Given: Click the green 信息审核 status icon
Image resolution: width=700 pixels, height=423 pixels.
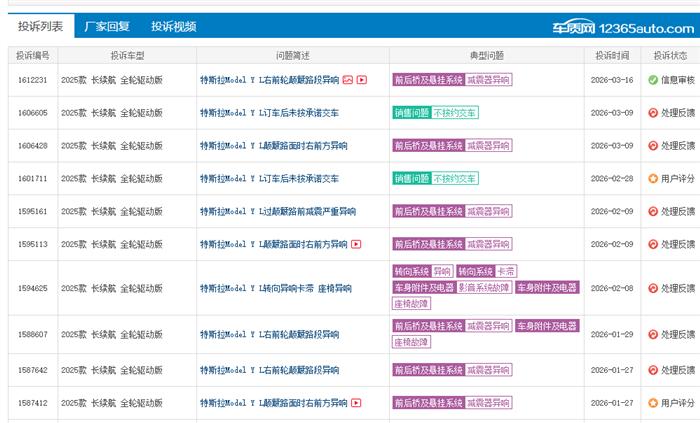Looking at the screenshot, I should click(653, 80).
